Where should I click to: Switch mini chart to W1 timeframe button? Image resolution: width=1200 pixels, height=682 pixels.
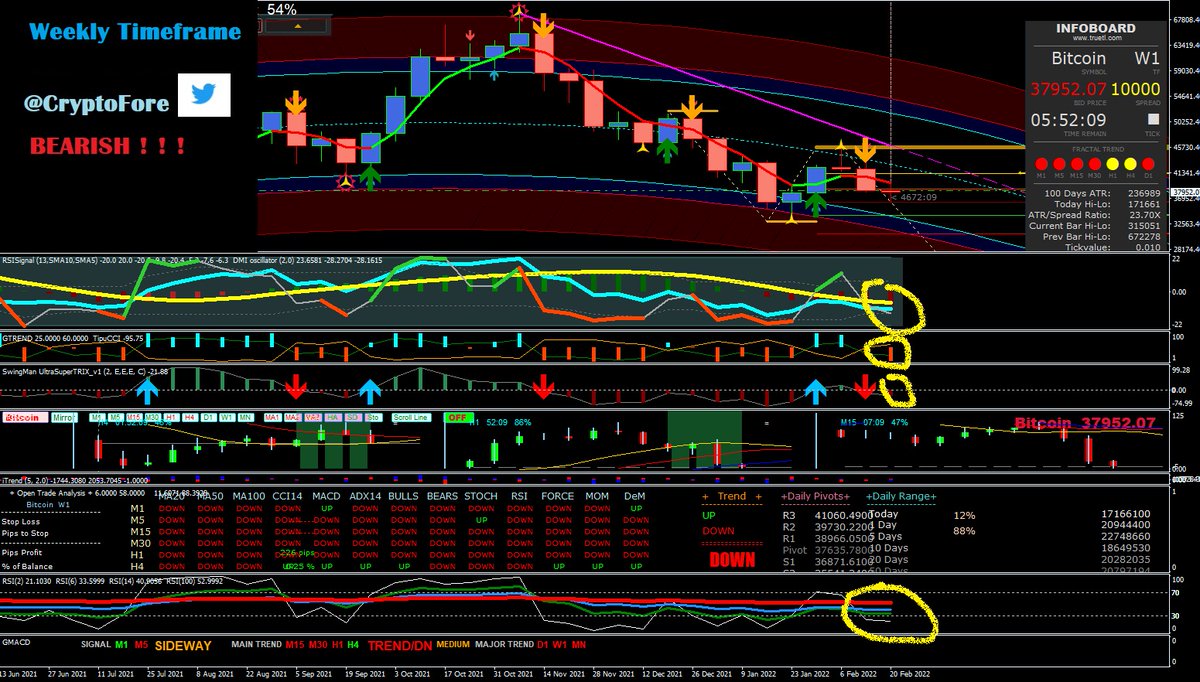(226, 417)
